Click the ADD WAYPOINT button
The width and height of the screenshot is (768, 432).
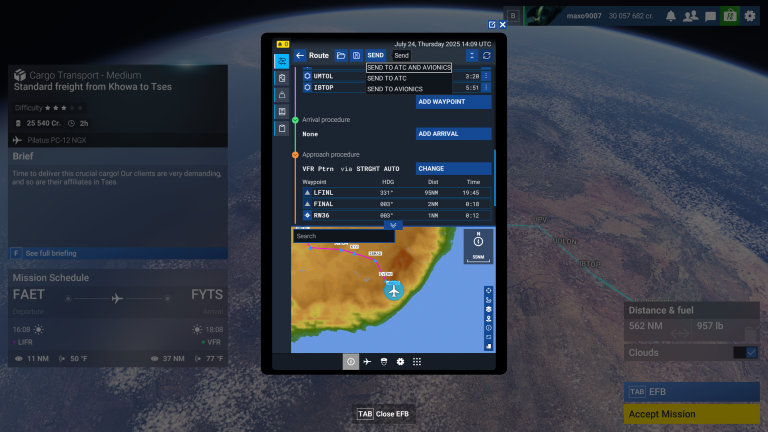coord(454,102)
